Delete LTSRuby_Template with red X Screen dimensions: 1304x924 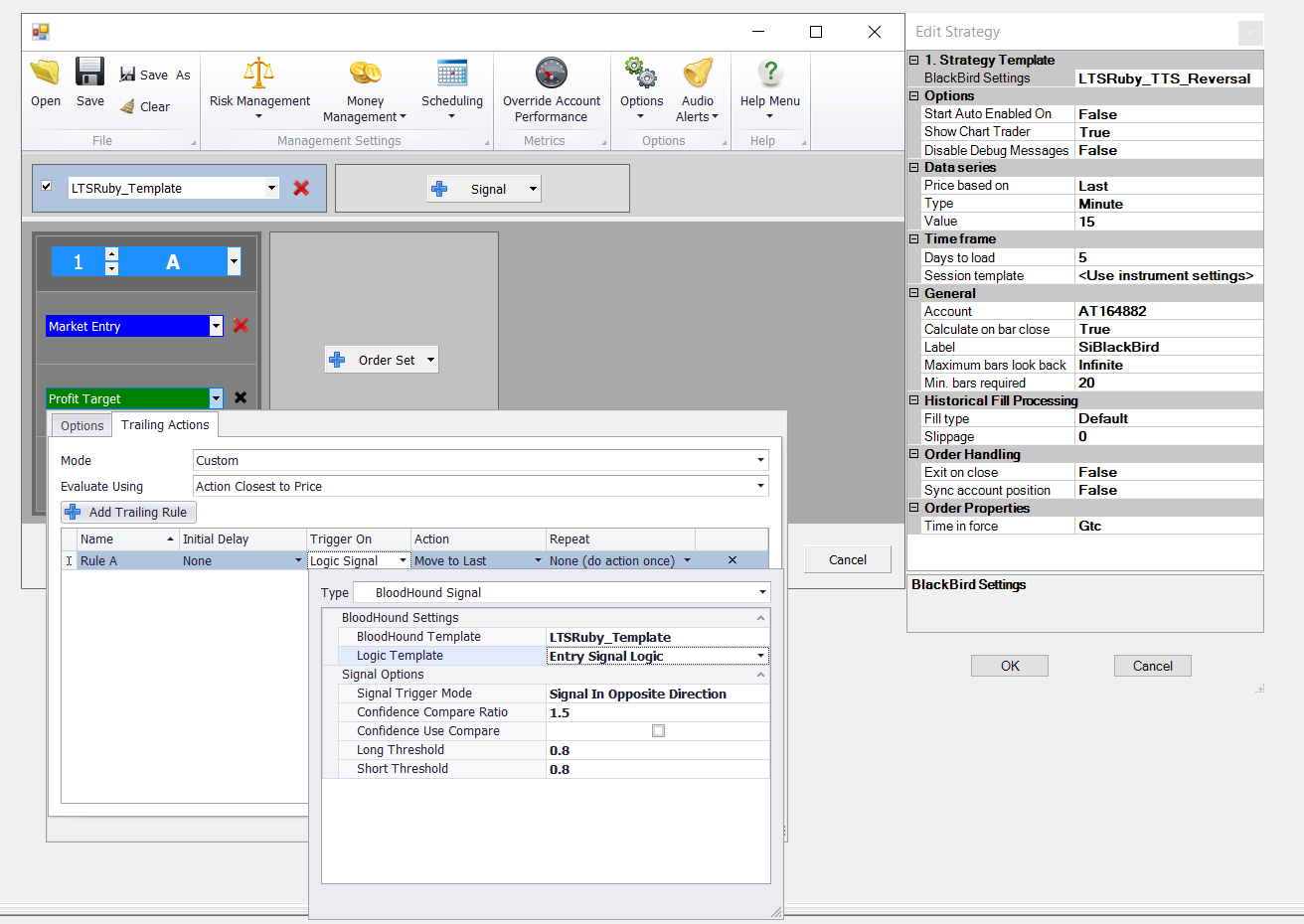click(301, 188)
